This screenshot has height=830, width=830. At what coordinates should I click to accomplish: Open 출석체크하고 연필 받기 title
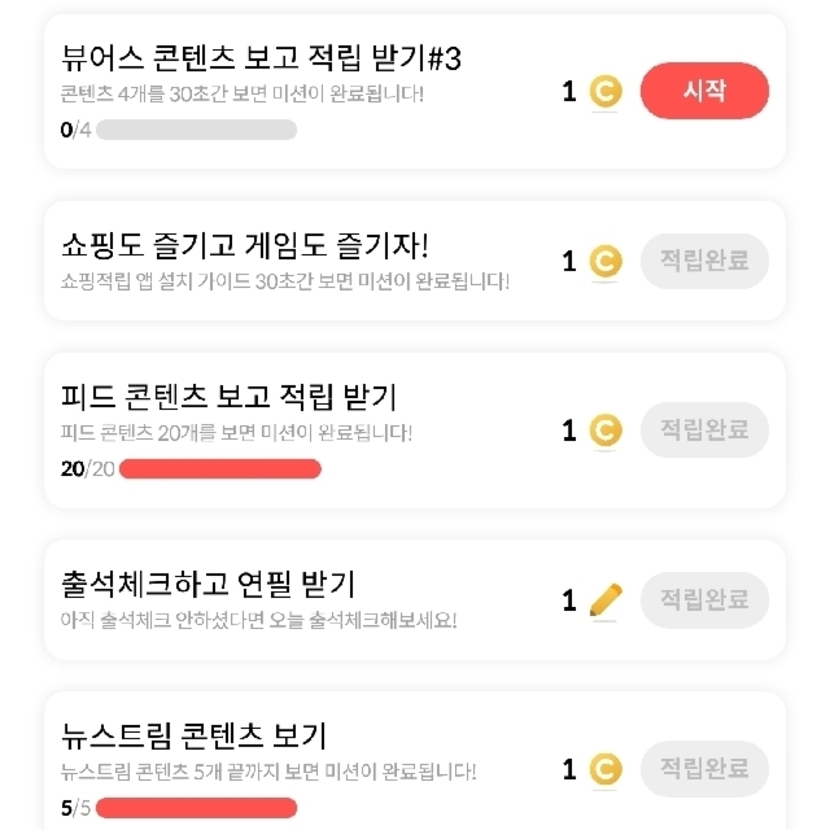click(x=208, y=583)
